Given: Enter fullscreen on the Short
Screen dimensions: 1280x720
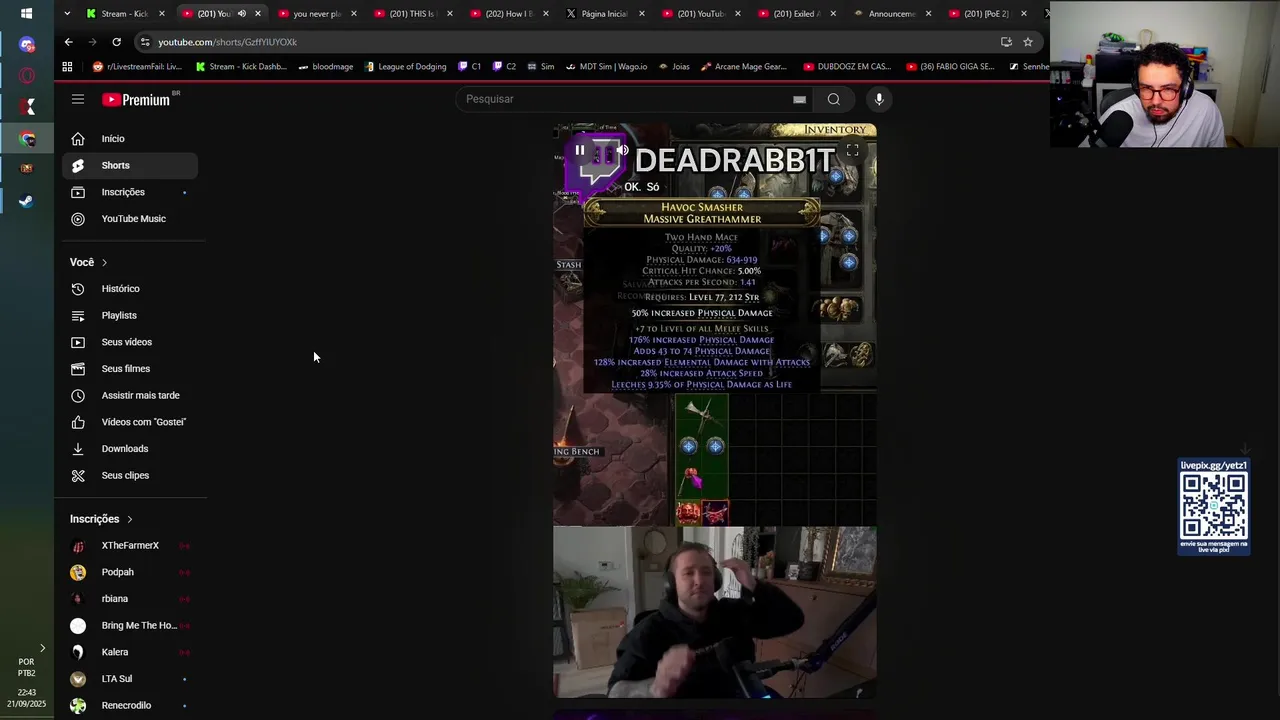Looking at the screenshot, I should point(853,151).
